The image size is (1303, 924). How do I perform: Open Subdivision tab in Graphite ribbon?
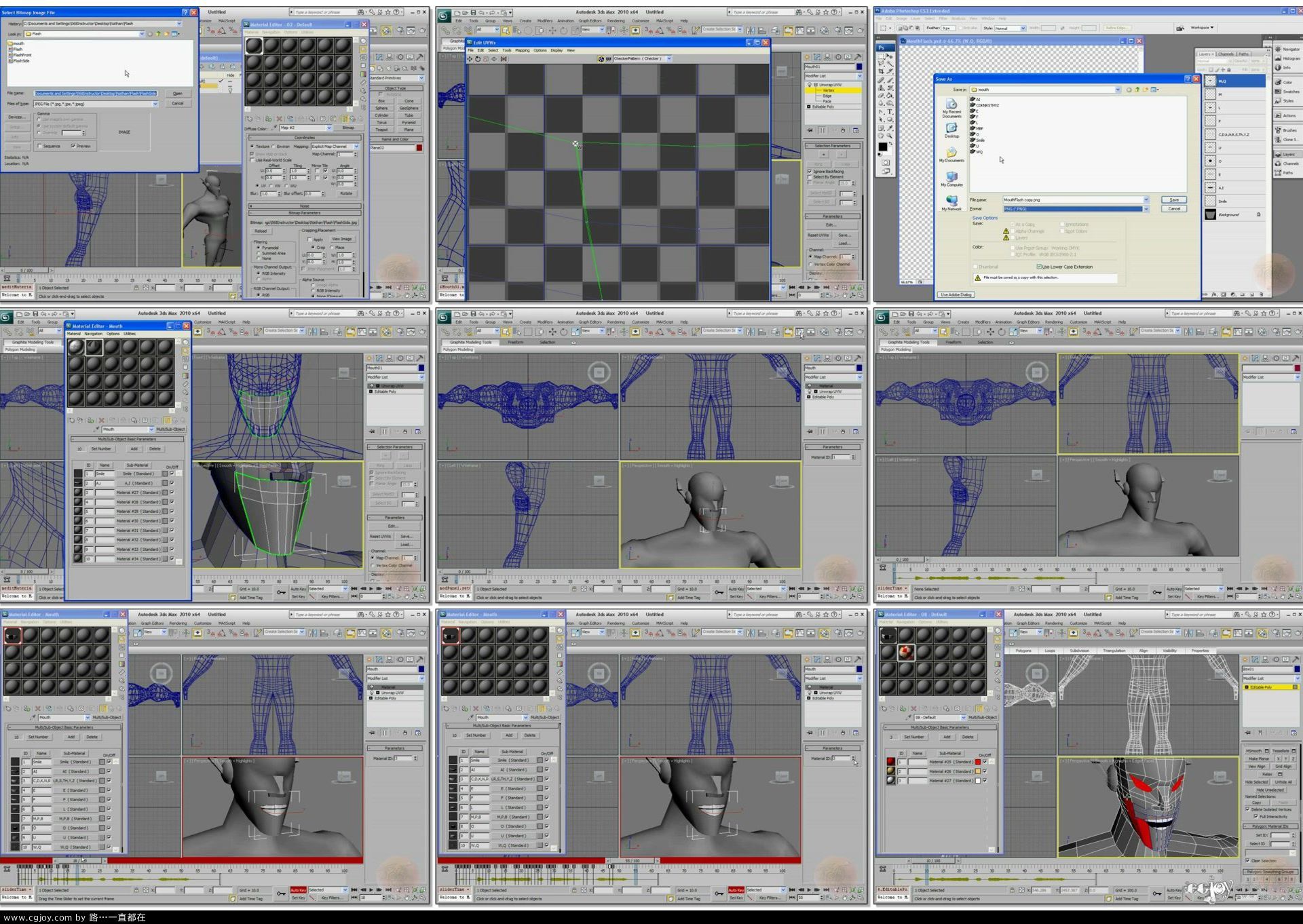click(x=1079, y=651)
